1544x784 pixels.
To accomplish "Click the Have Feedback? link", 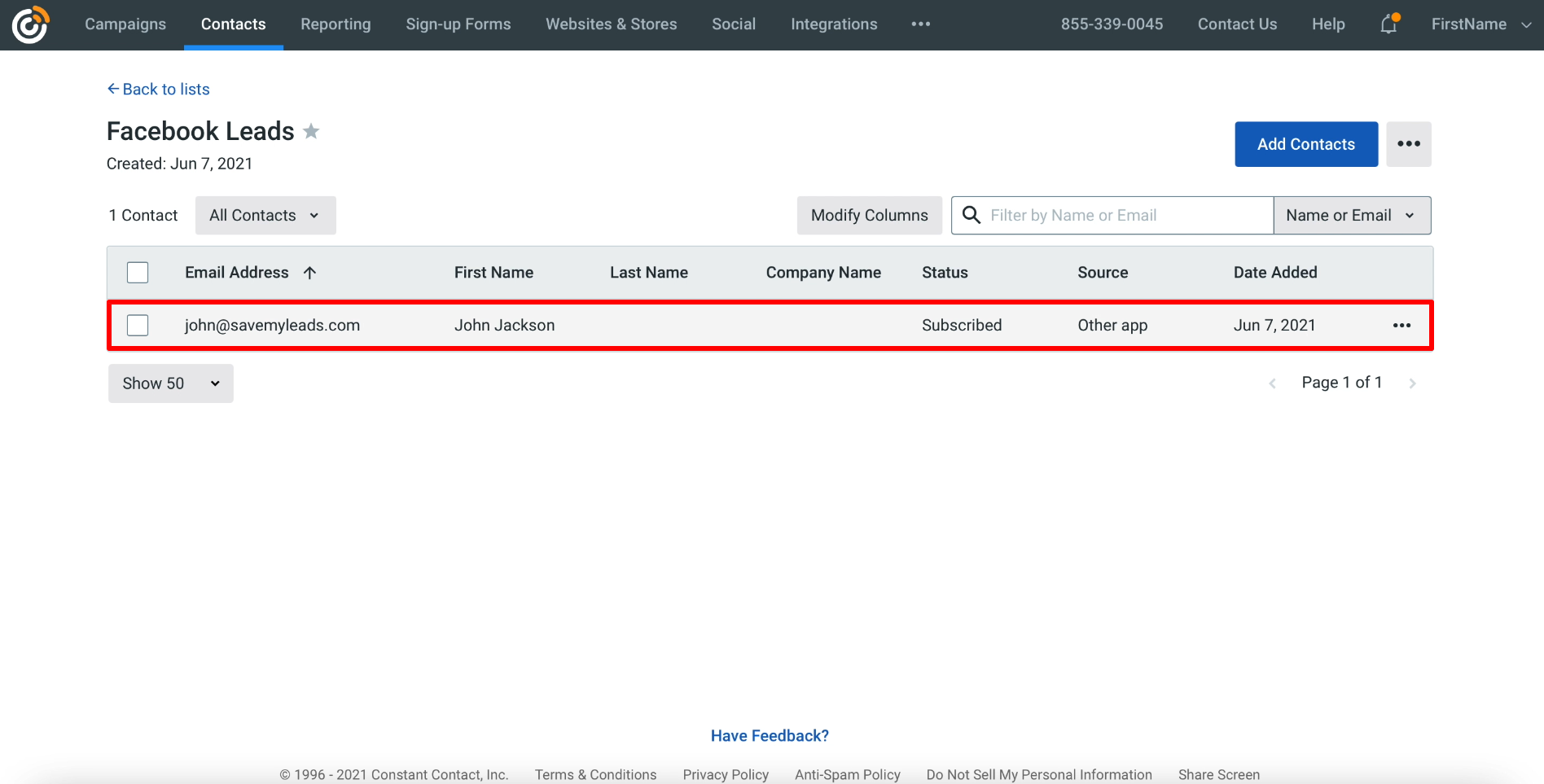I will click(770, 736).
